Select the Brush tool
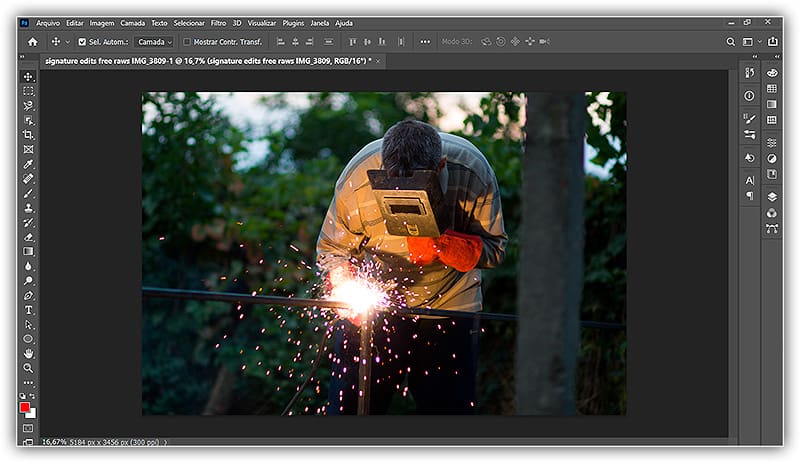The width and height of the screenshot is (800, 463). [28, 193]
